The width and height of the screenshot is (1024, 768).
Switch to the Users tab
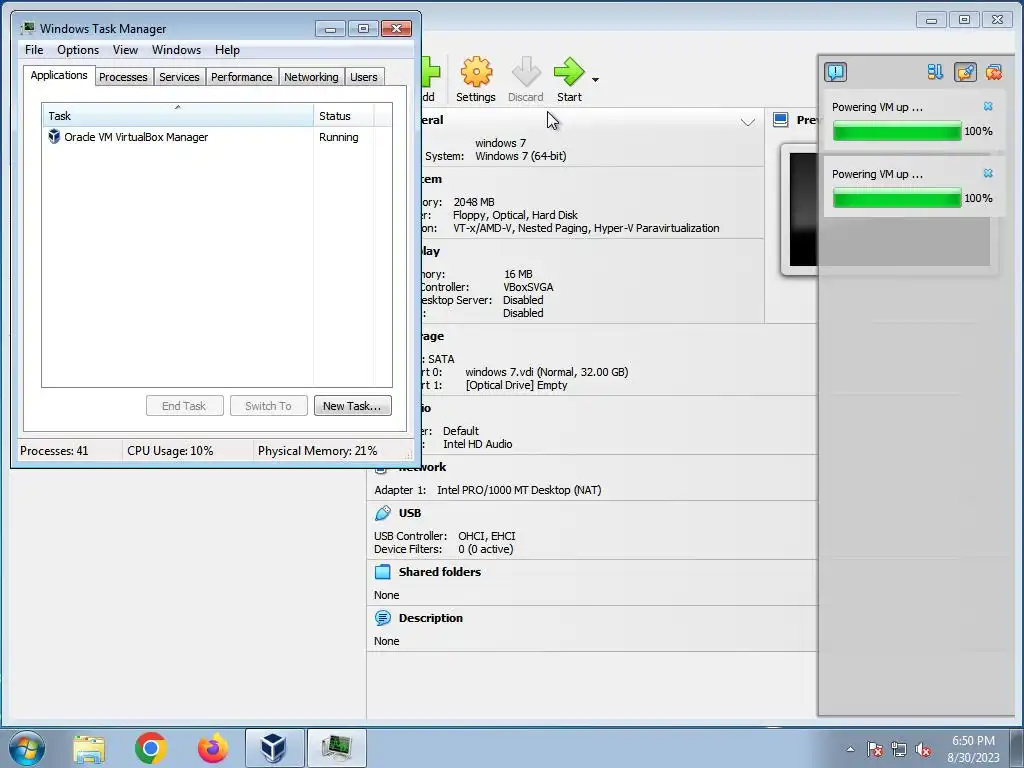tap(364, 77)
